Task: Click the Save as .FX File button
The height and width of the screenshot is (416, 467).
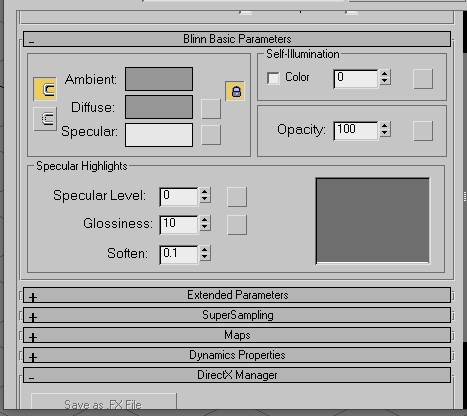Action: click(104, 402)
